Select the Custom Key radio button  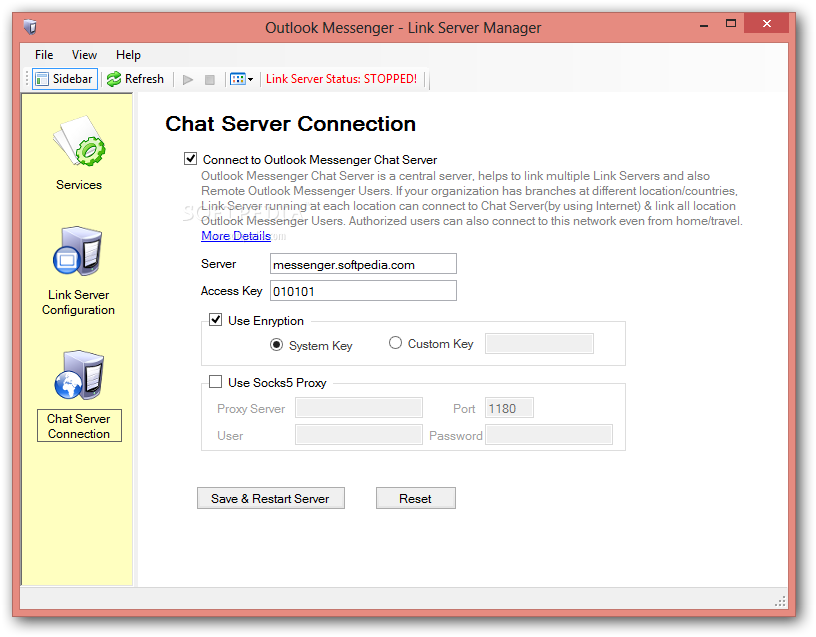[395, 342]
